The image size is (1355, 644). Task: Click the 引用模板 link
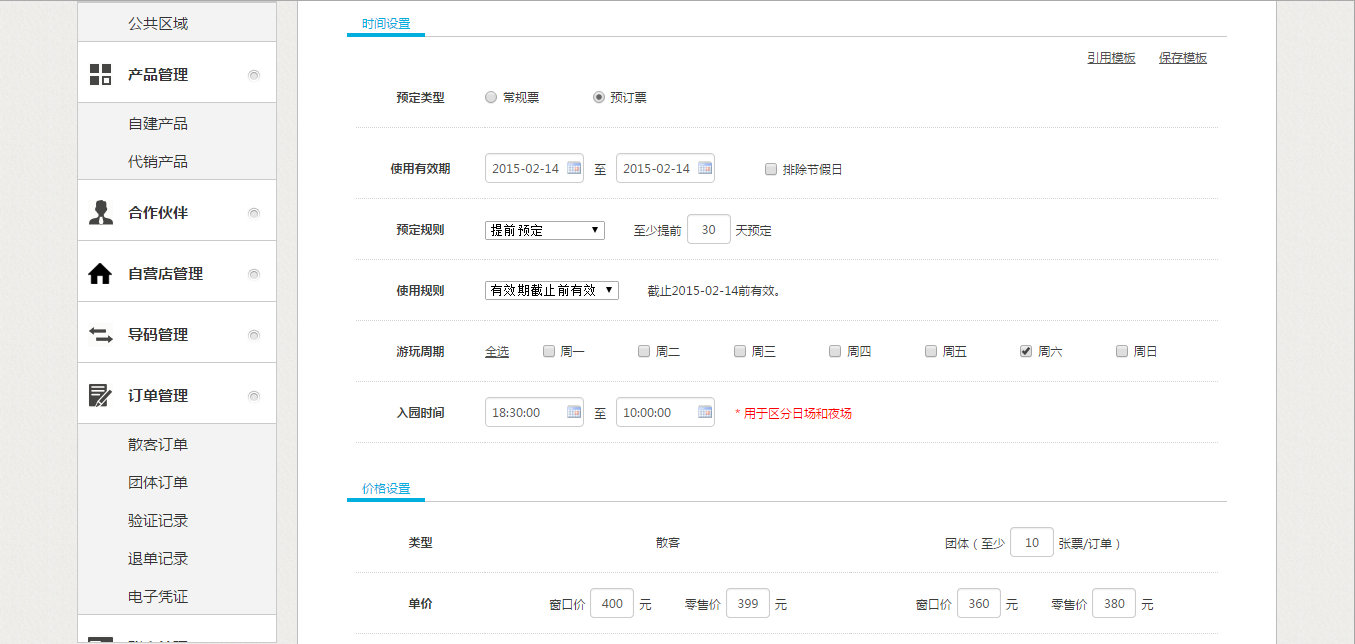[1111, 58]
